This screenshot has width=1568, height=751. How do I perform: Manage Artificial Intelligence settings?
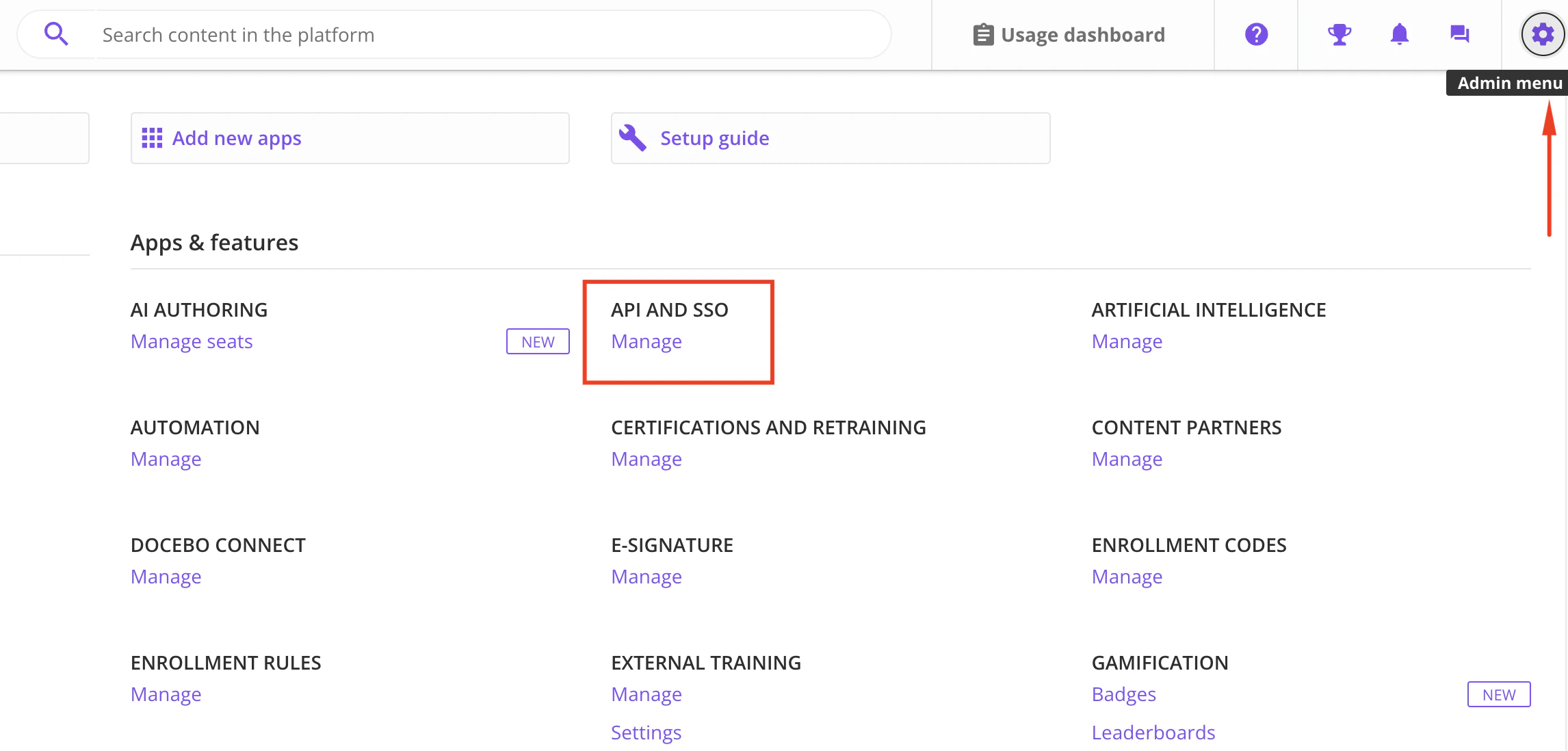(1126, 341)
